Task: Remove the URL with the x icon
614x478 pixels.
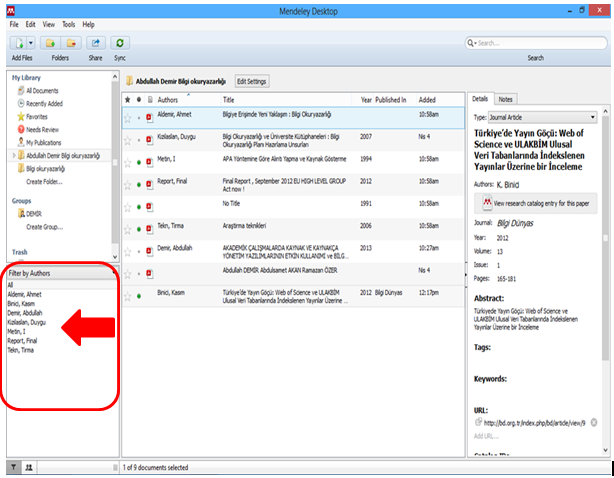Action: click(594, 423)
